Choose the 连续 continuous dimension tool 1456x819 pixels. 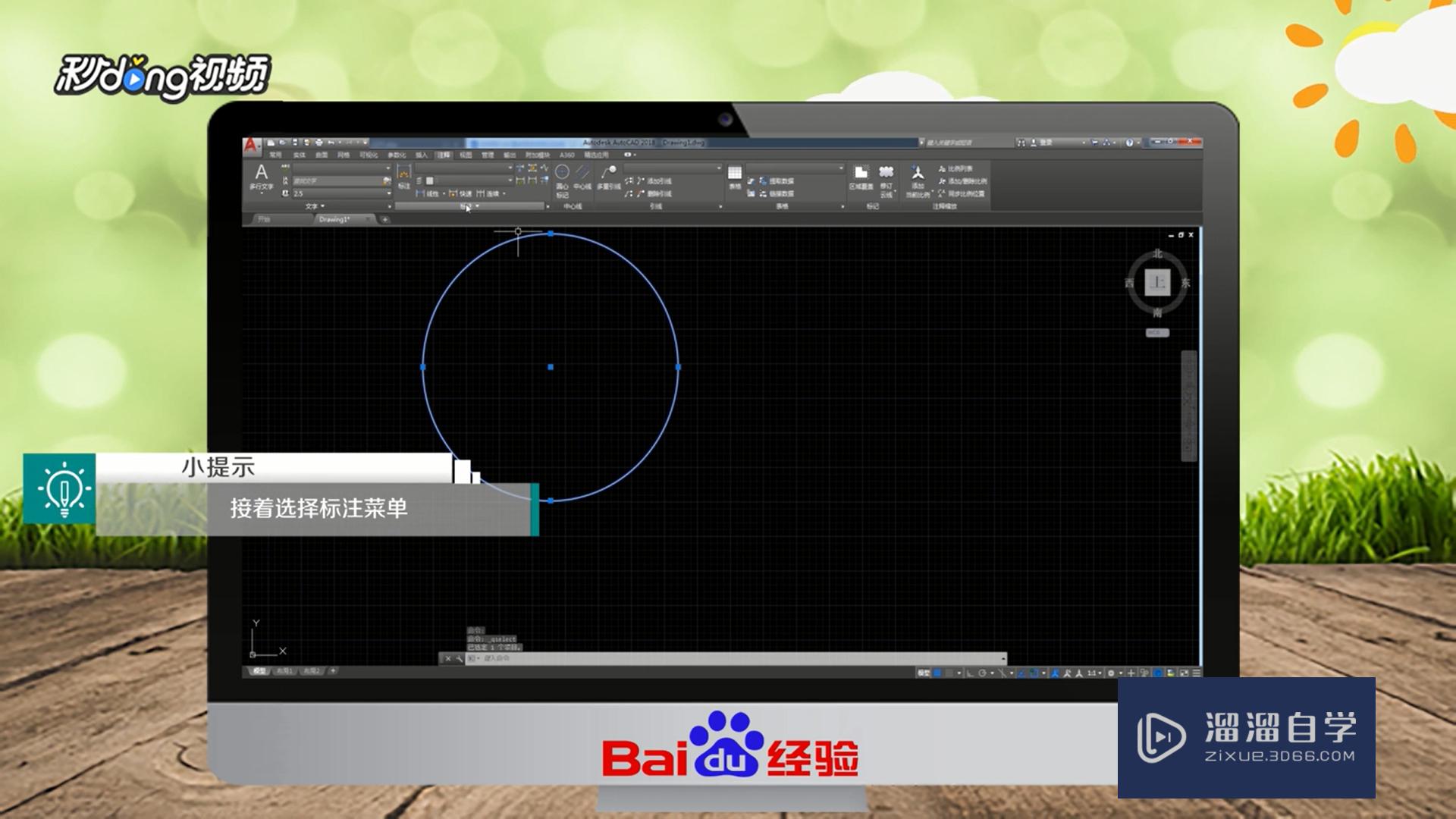click(488, 194)
